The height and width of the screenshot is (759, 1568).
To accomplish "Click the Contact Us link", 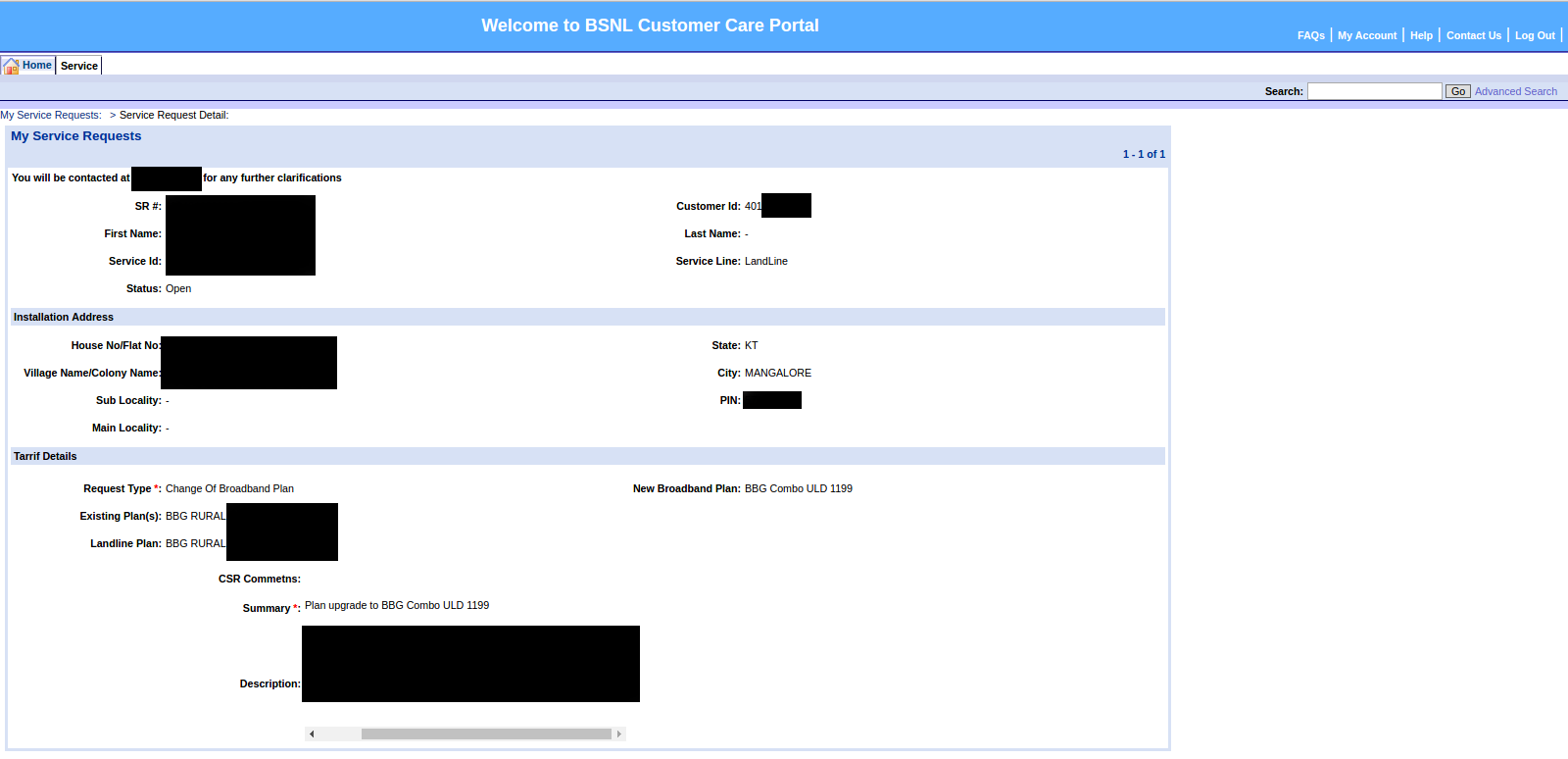I will 1473,35.
